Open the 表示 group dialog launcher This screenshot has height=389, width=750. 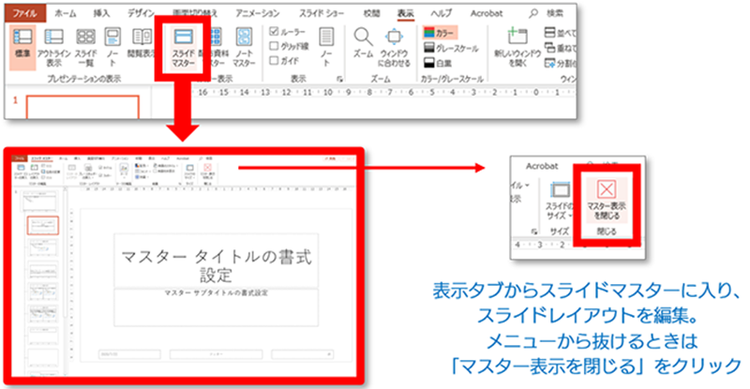340,79
